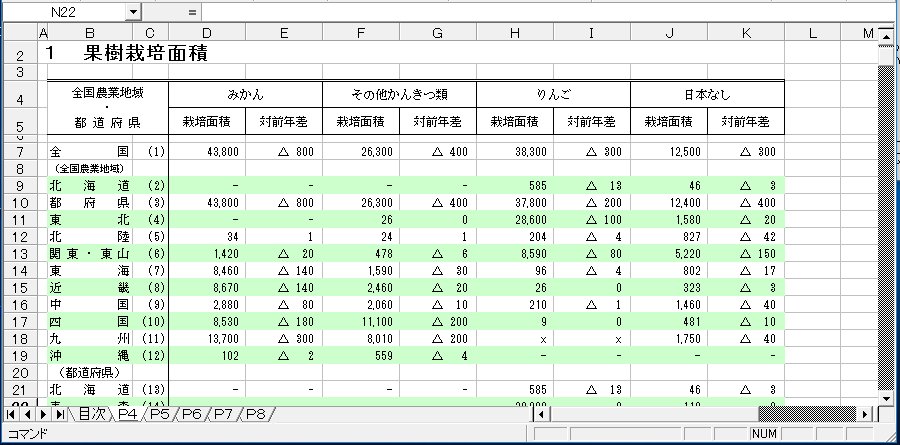Click the 全国農業地域 header cell
Image resolution: width=900 pixels, height=445 pixels.
point(107,108)
